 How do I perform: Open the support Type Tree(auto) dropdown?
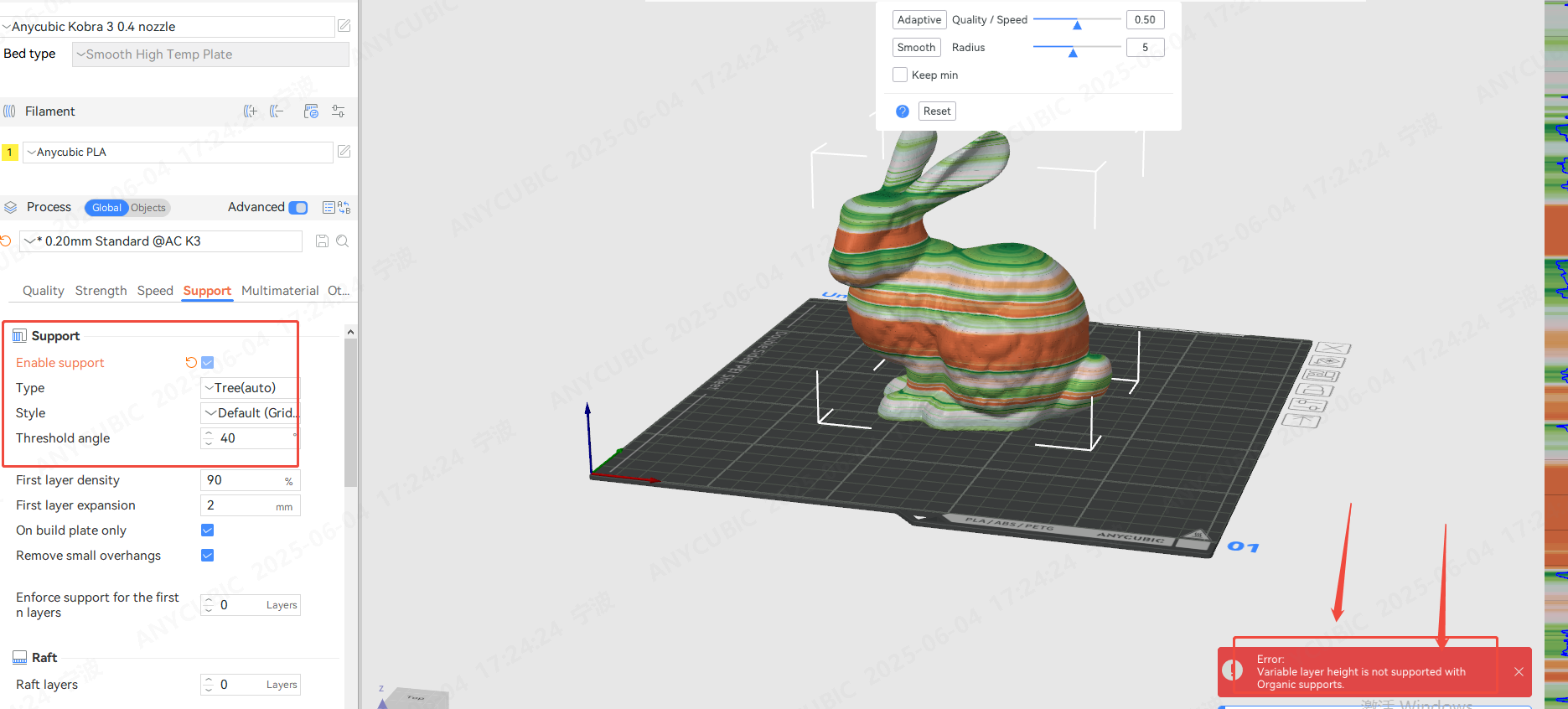tap(250, 388)
